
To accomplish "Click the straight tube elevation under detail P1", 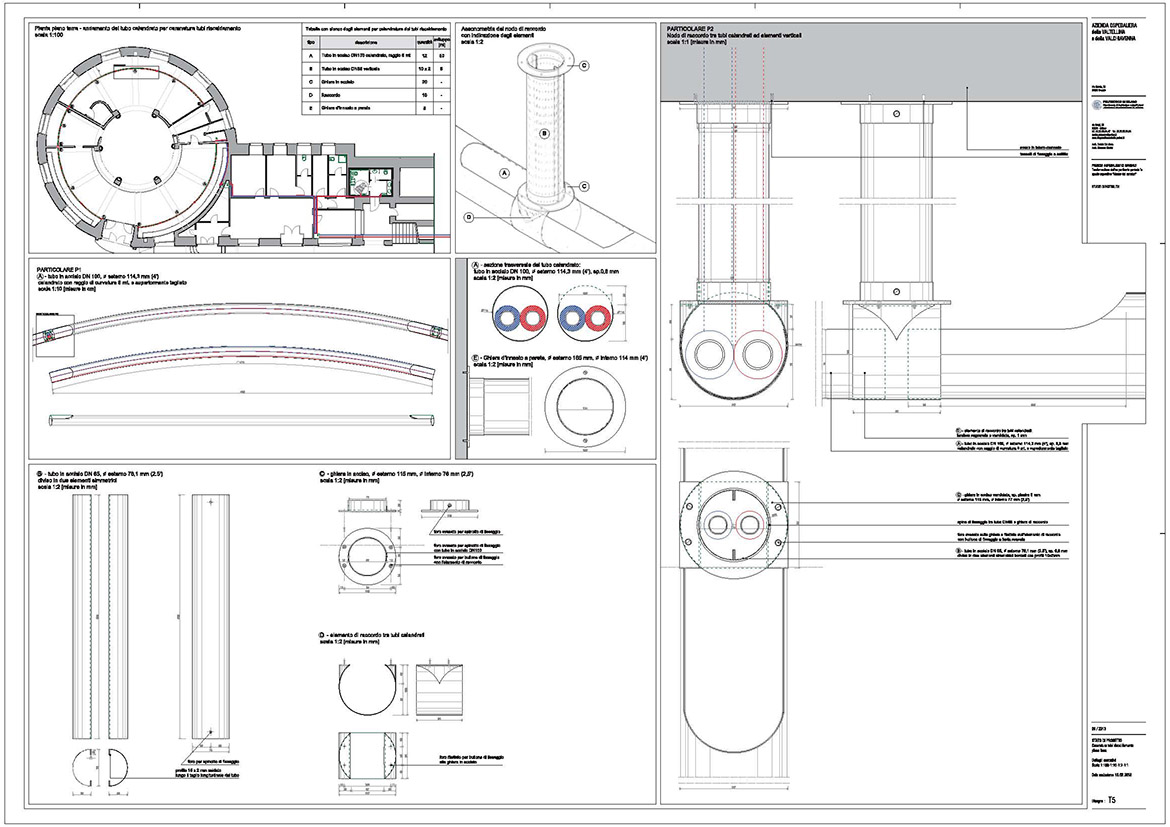I will 242,419.
